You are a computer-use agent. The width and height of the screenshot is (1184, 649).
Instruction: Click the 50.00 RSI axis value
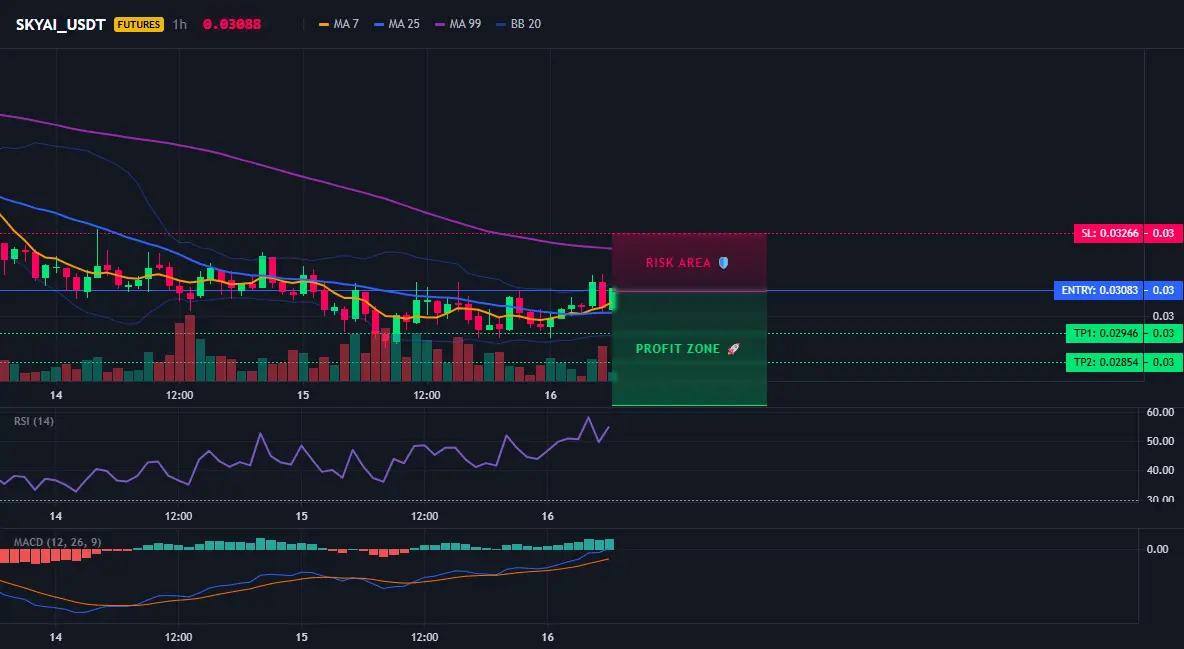pos(1160,441)
